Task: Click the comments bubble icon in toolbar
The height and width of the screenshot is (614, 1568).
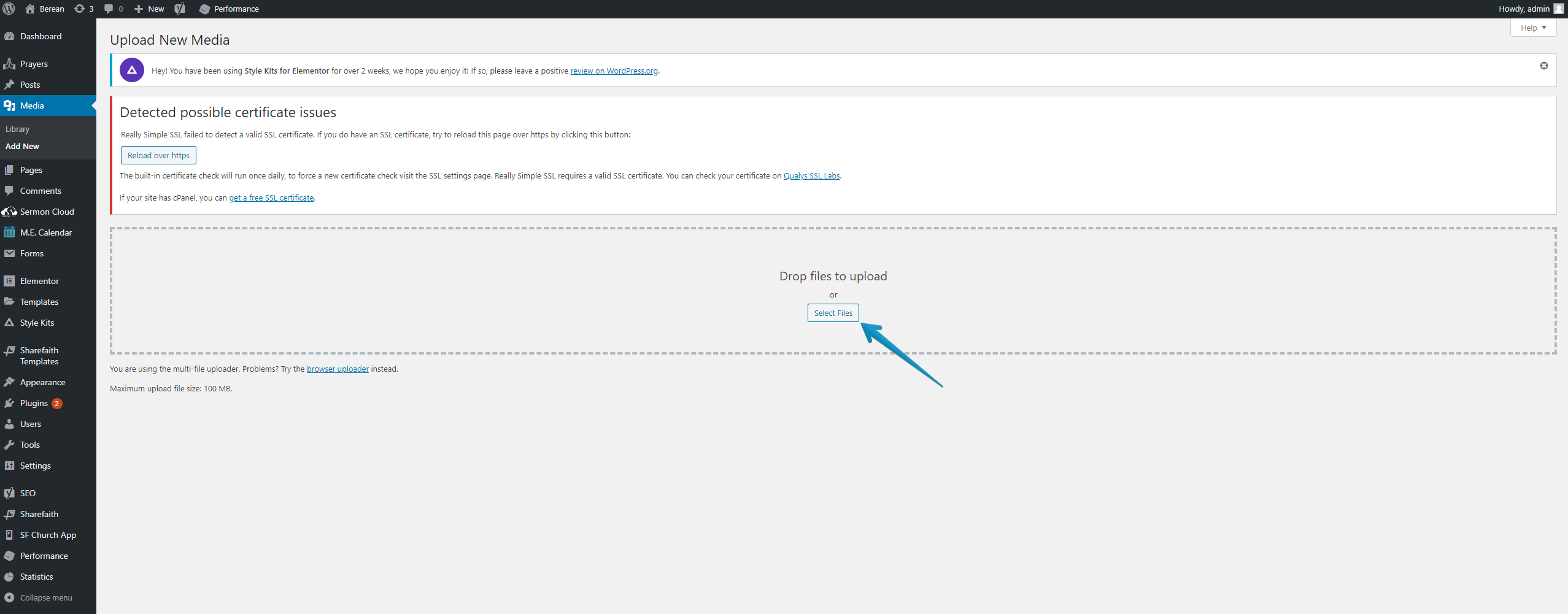Action: click(113, 9)
